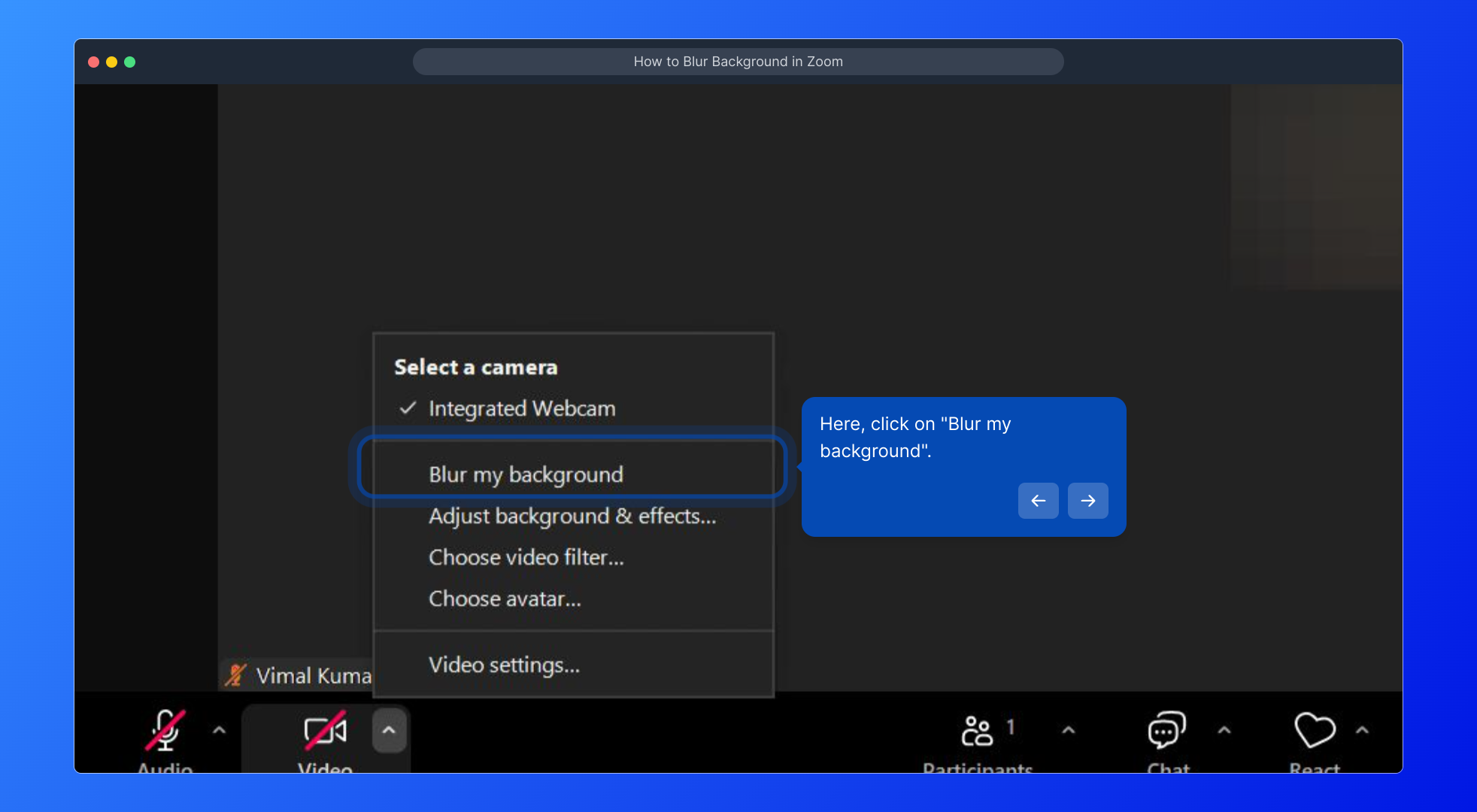Advance tutorial with right arrow button
This screenshot has height=812, width=1477.
[x=1087, y=501]
